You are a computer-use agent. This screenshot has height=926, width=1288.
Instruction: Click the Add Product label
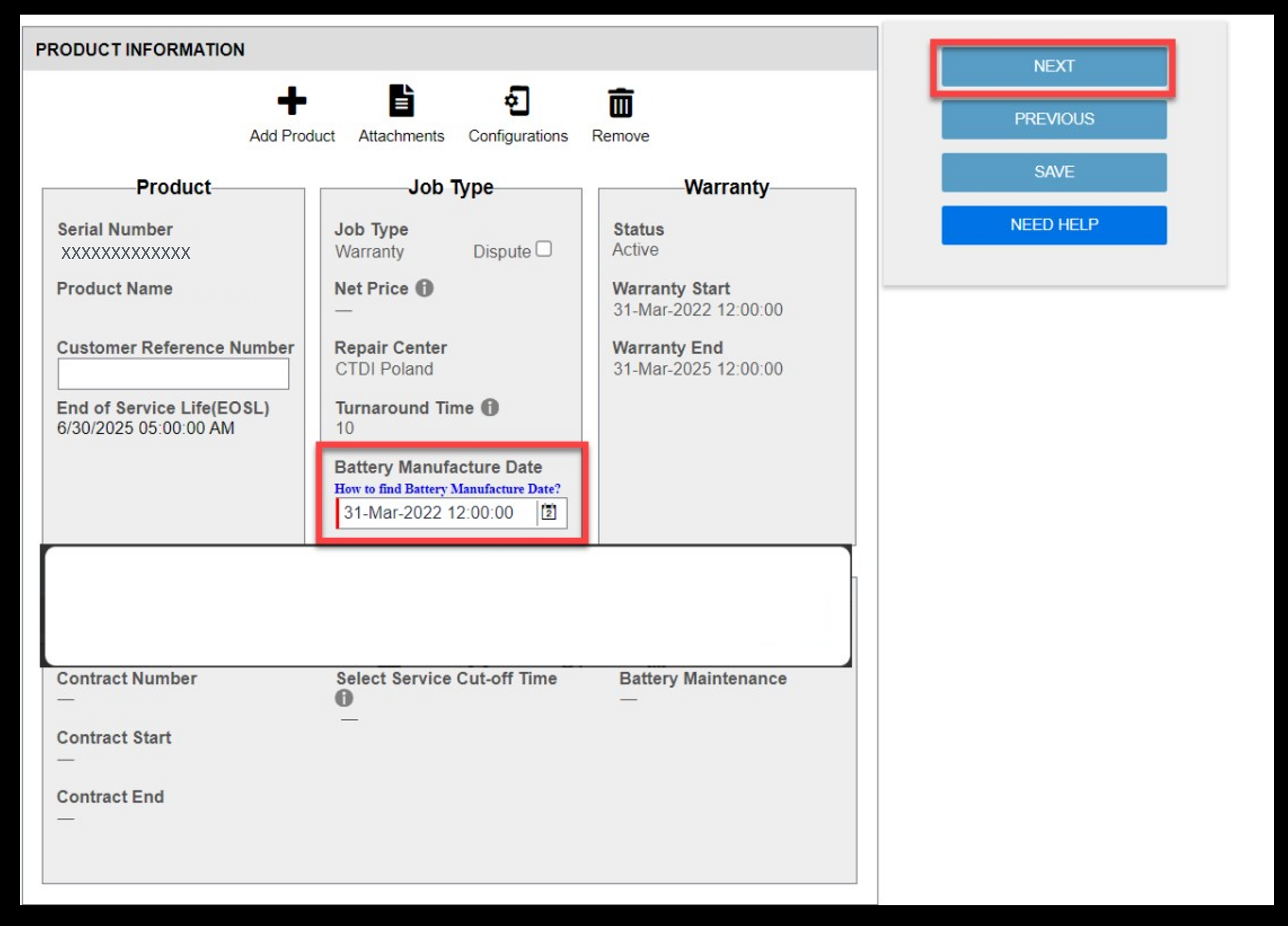click(292, 136)
